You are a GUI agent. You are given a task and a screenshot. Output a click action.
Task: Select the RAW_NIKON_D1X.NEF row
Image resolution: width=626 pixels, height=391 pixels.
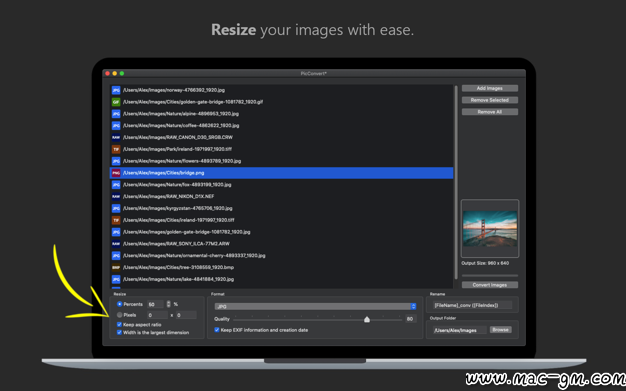tap(282, 196)
